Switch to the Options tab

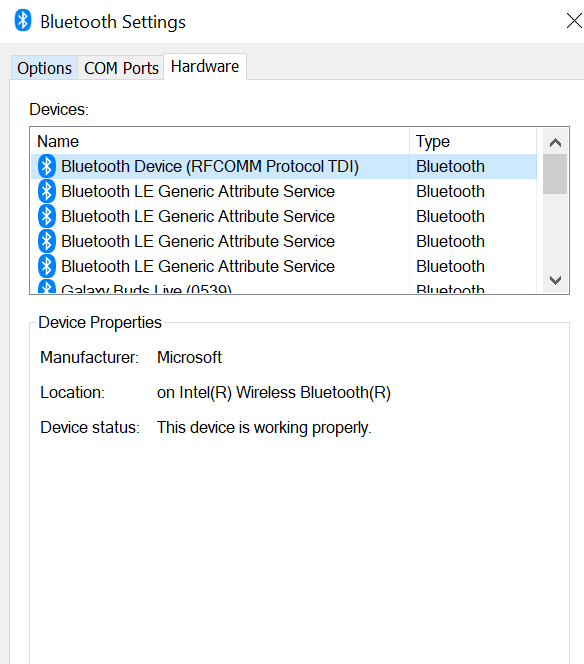[x=44, y=68]
